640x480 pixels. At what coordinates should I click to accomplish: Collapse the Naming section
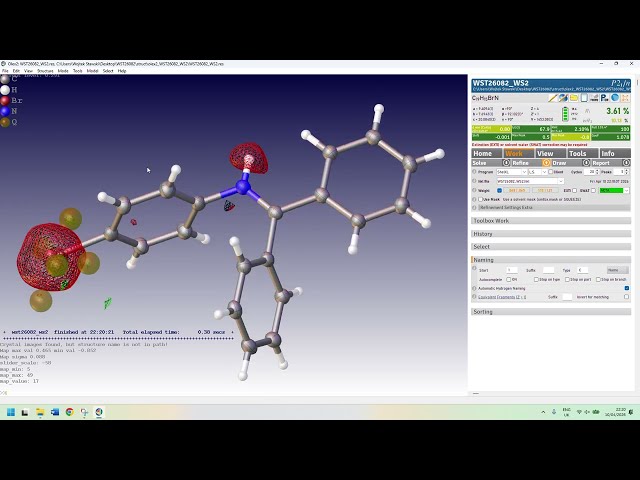tap(551, 260)
